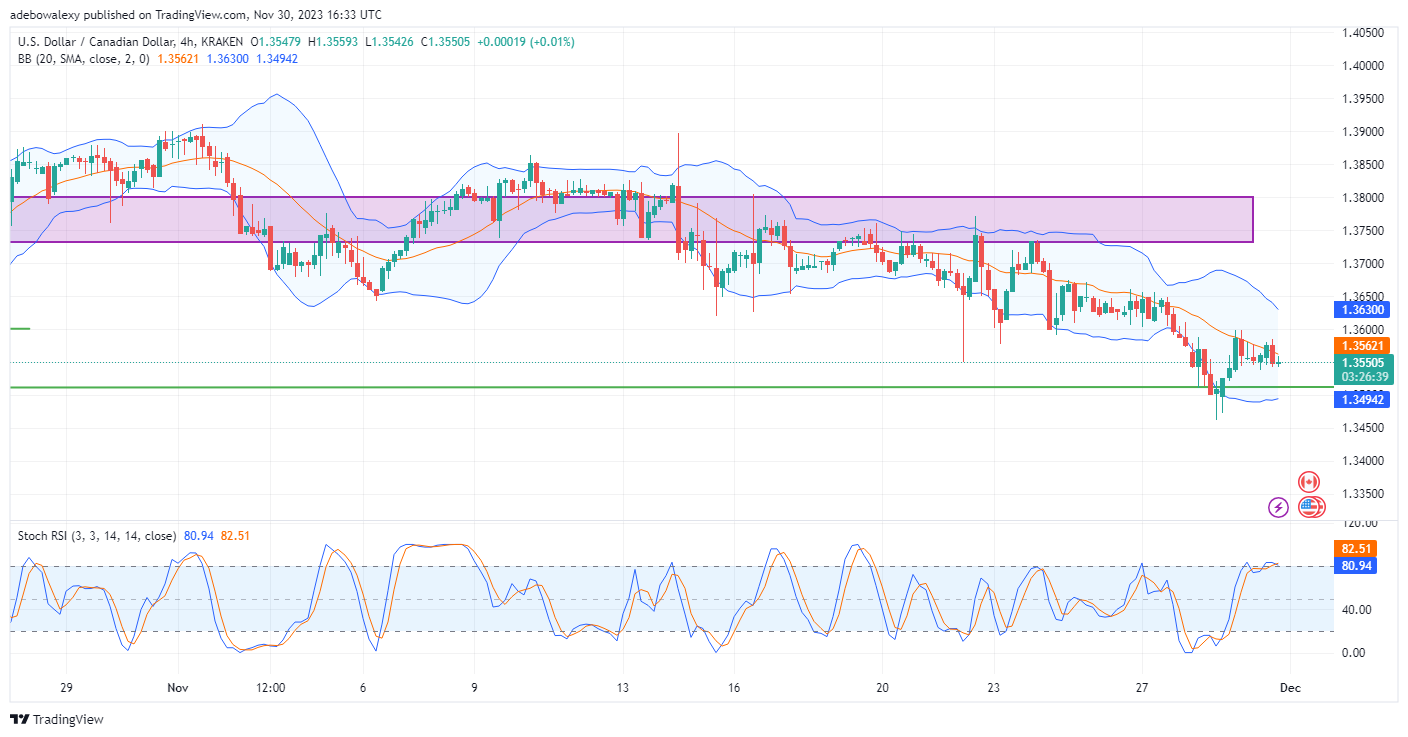Click the O1.35479 open value in header
The image size is (1408, 737).
coord(277,42)
